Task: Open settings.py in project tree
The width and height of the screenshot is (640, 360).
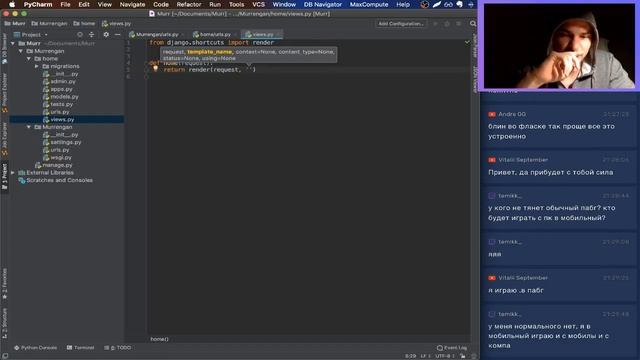Action: coord(66,142)
